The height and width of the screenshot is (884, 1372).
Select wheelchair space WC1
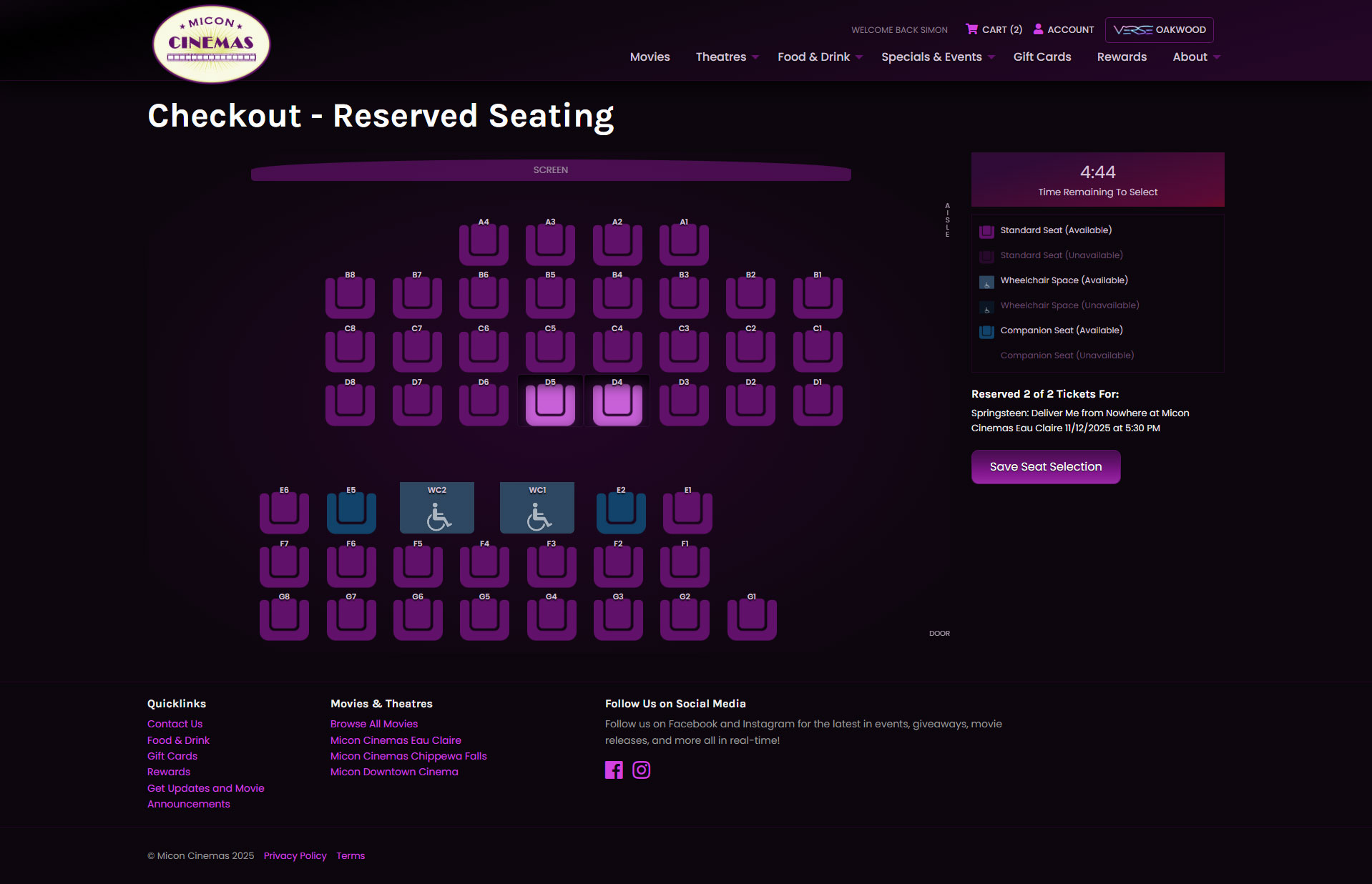(x=536, y=509)
